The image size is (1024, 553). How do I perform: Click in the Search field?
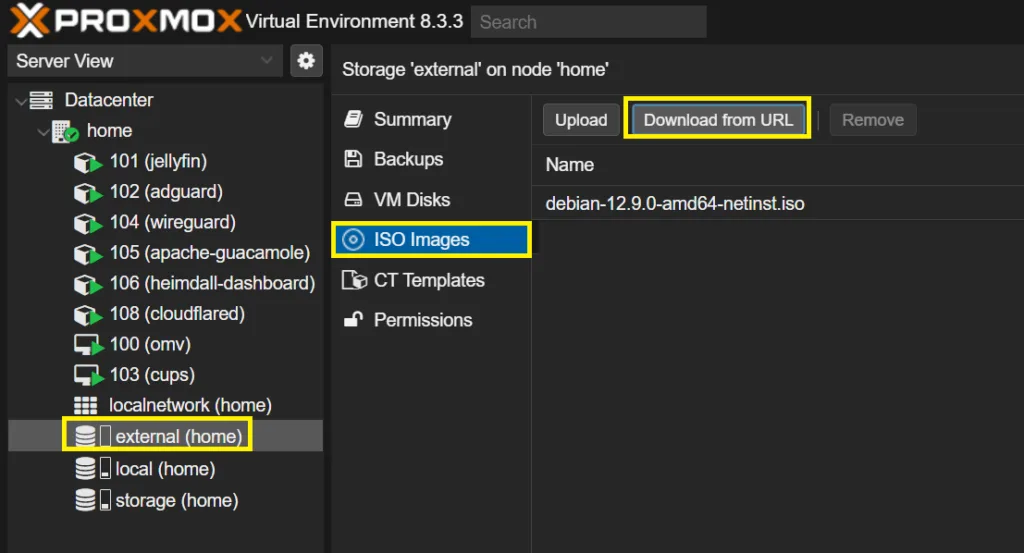click(588, 22)
